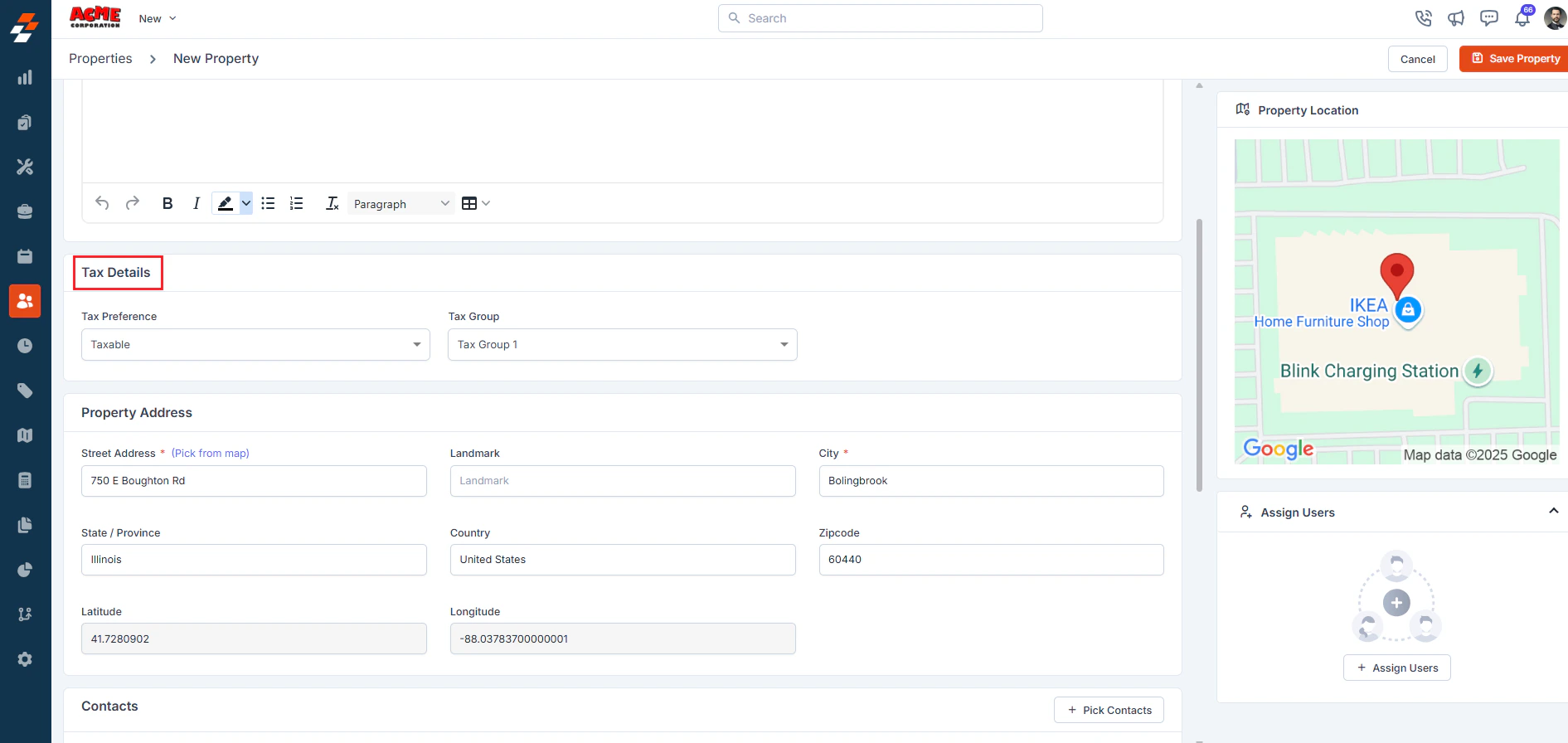This screenshot has width=1568, height=743.
Task: Click the Pick Contacts button
Action: coord(1109,710)
